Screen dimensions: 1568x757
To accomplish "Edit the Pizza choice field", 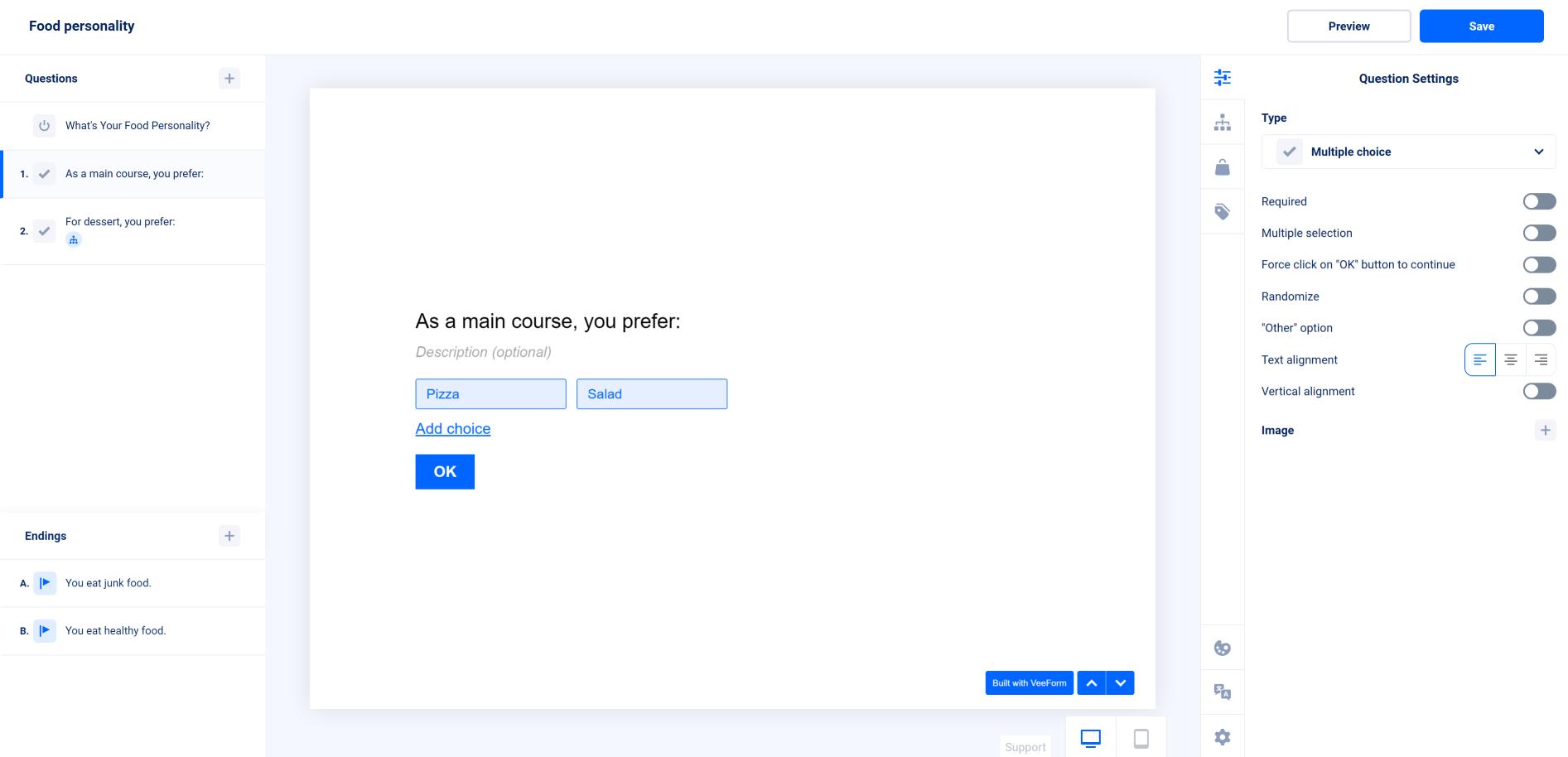I will coord(490,394).
